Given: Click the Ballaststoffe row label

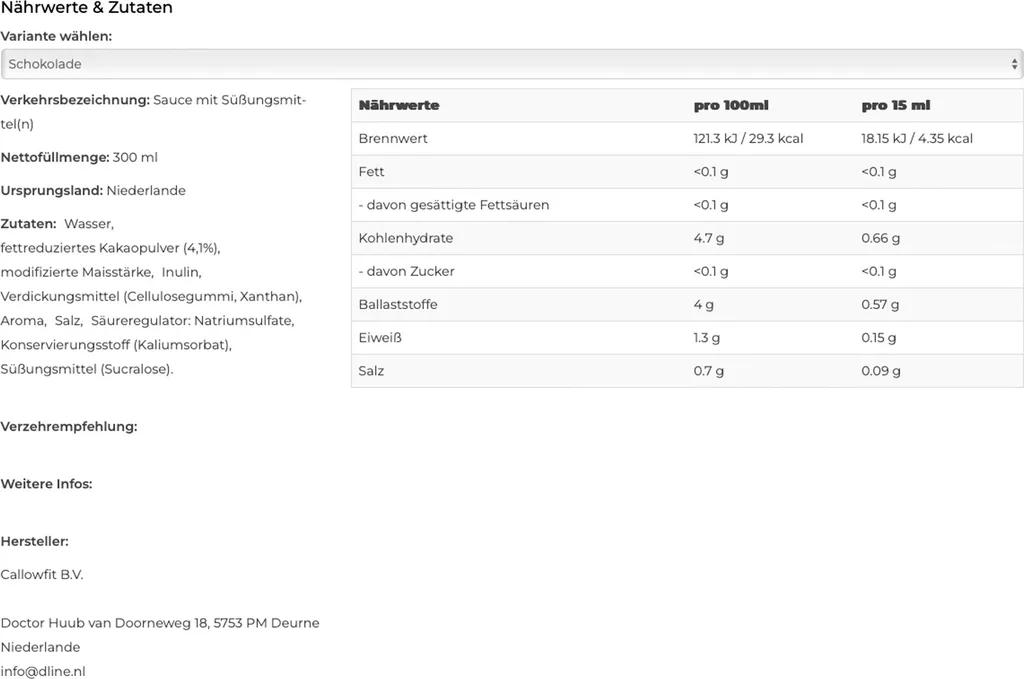Looking at the screenshot, I should click(x=398, y=305).
